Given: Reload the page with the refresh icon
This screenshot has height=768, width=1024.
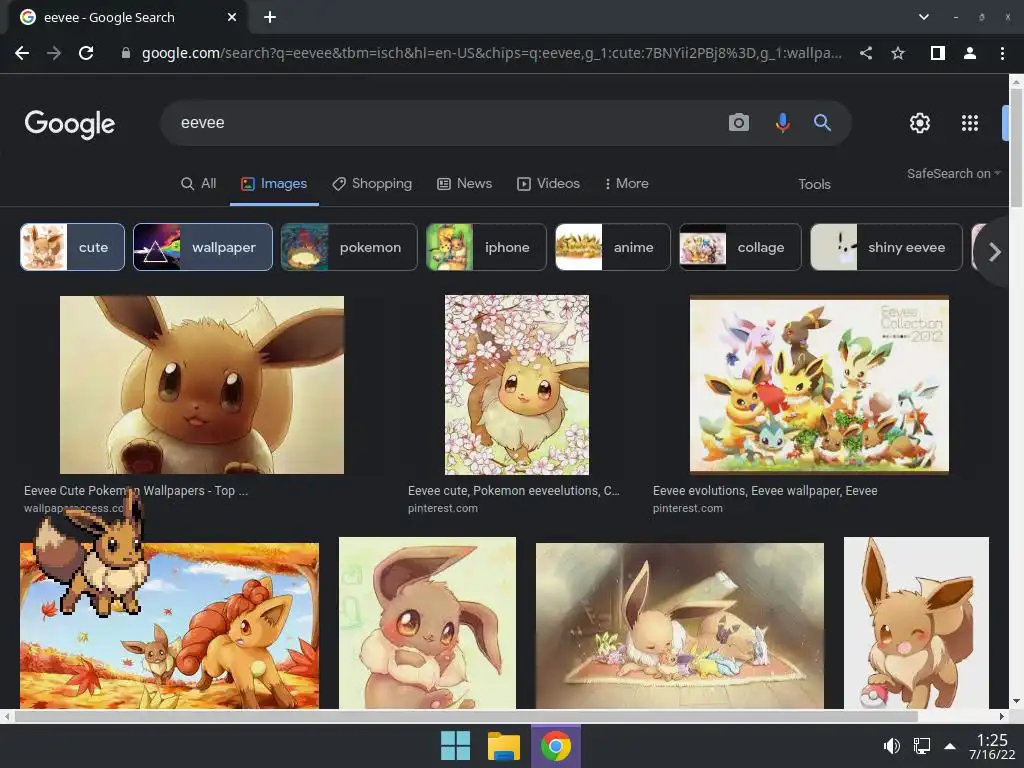Looking at the screenshot, I should [86, 53].
